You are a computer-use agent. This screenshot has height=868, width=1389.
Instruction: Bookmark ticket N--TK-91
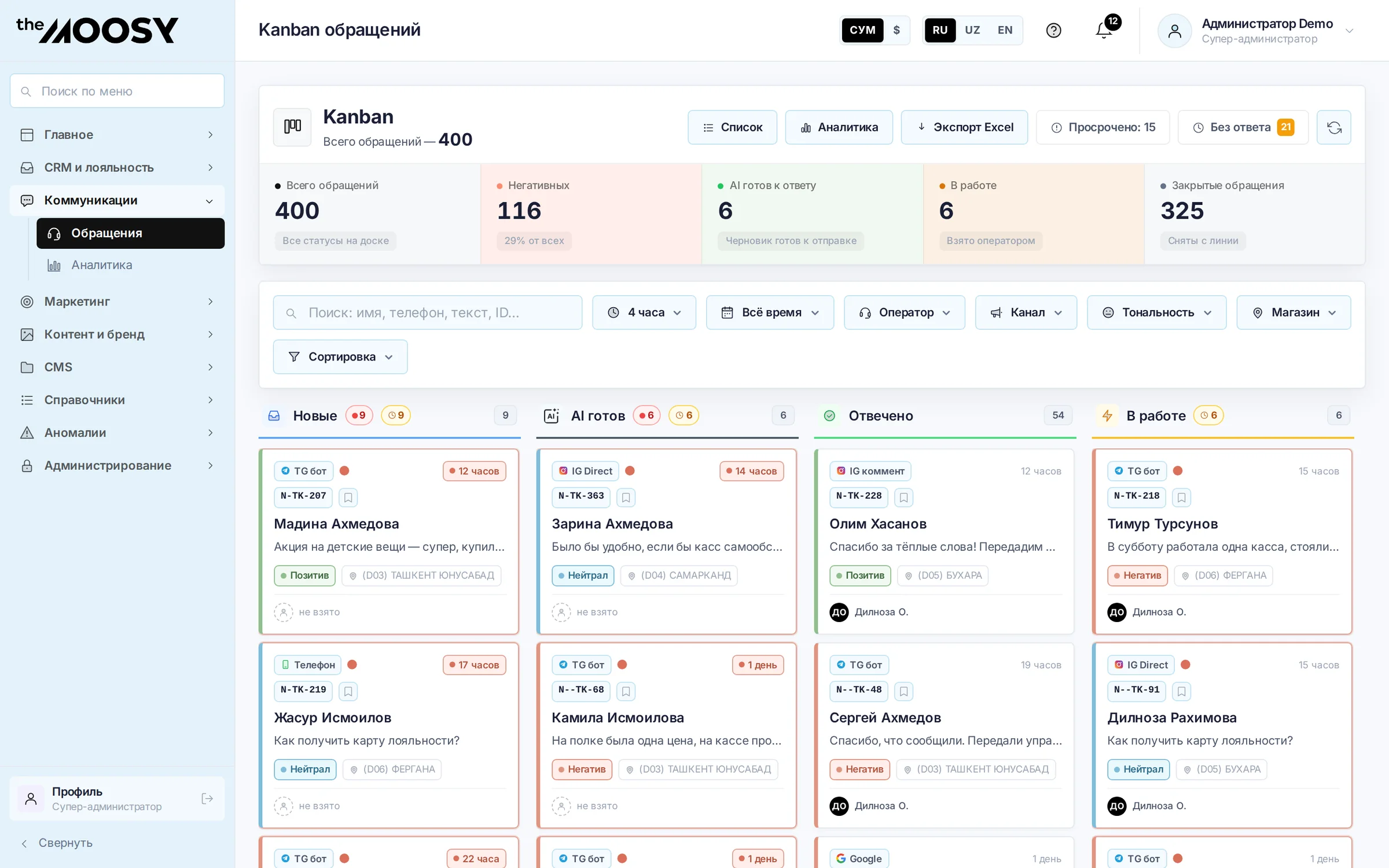(x=1181, y=691)
